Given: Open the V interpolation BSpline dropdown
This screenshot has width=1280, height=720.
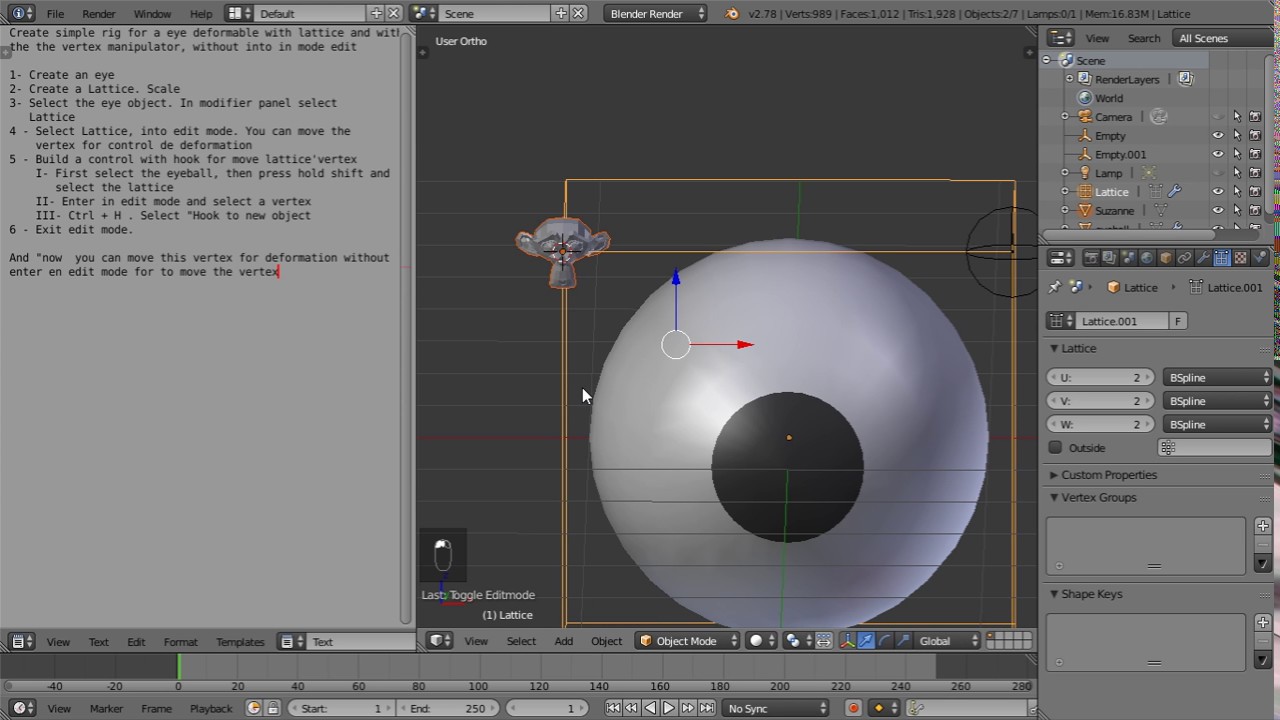Looking at the screenshot, I should click(1217, 401).
